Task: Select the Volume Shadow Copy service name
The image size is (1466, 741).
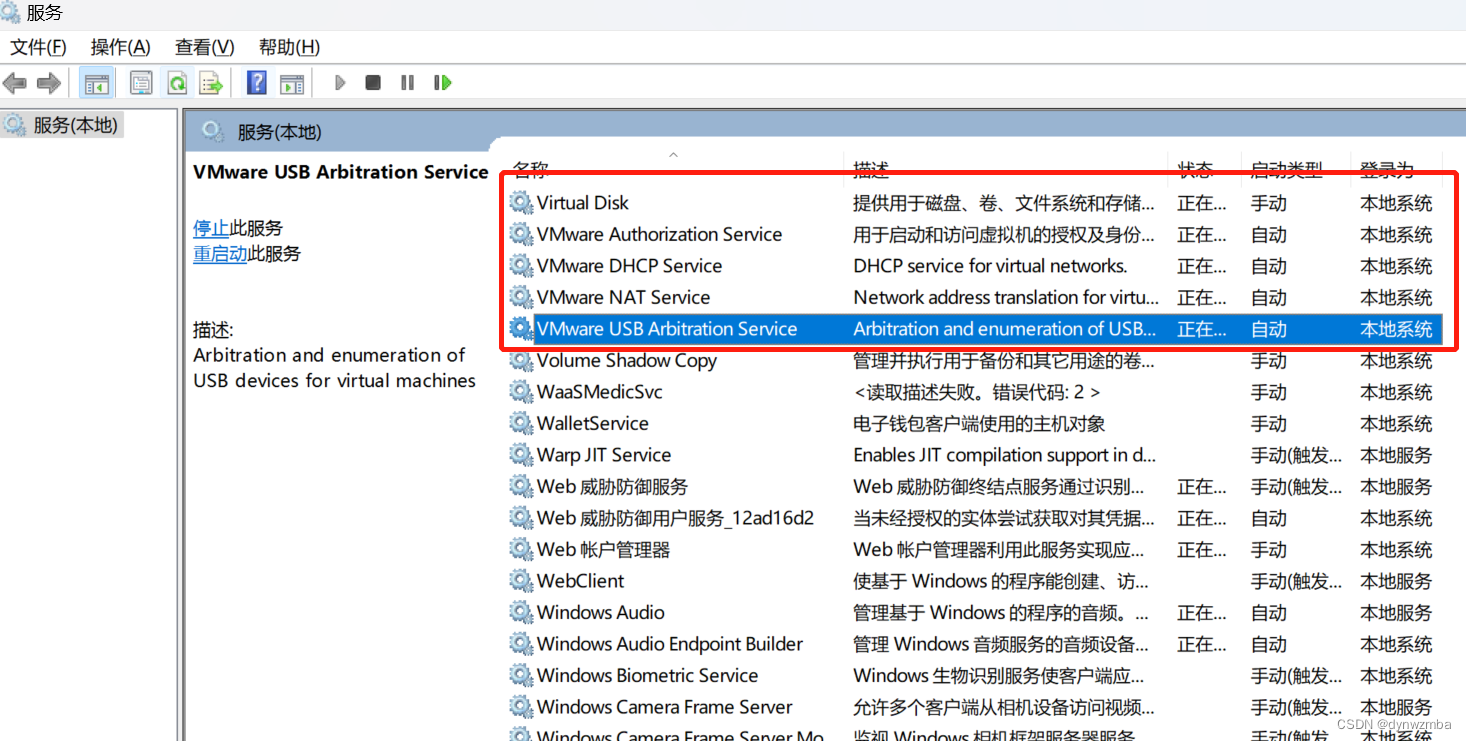Action: point(627,360)
